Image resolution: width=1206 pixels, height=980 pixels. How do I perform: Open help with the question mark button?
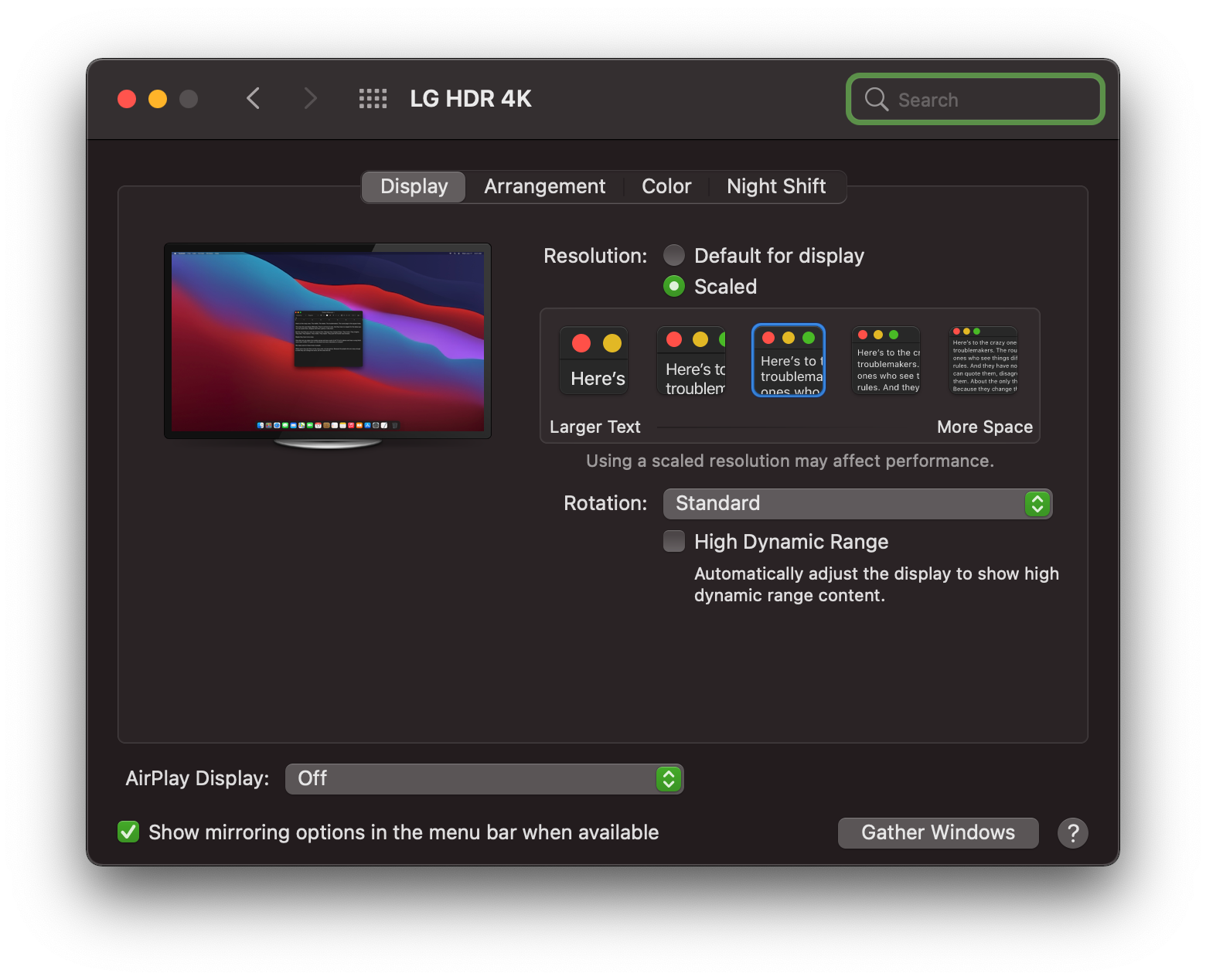1072,833
